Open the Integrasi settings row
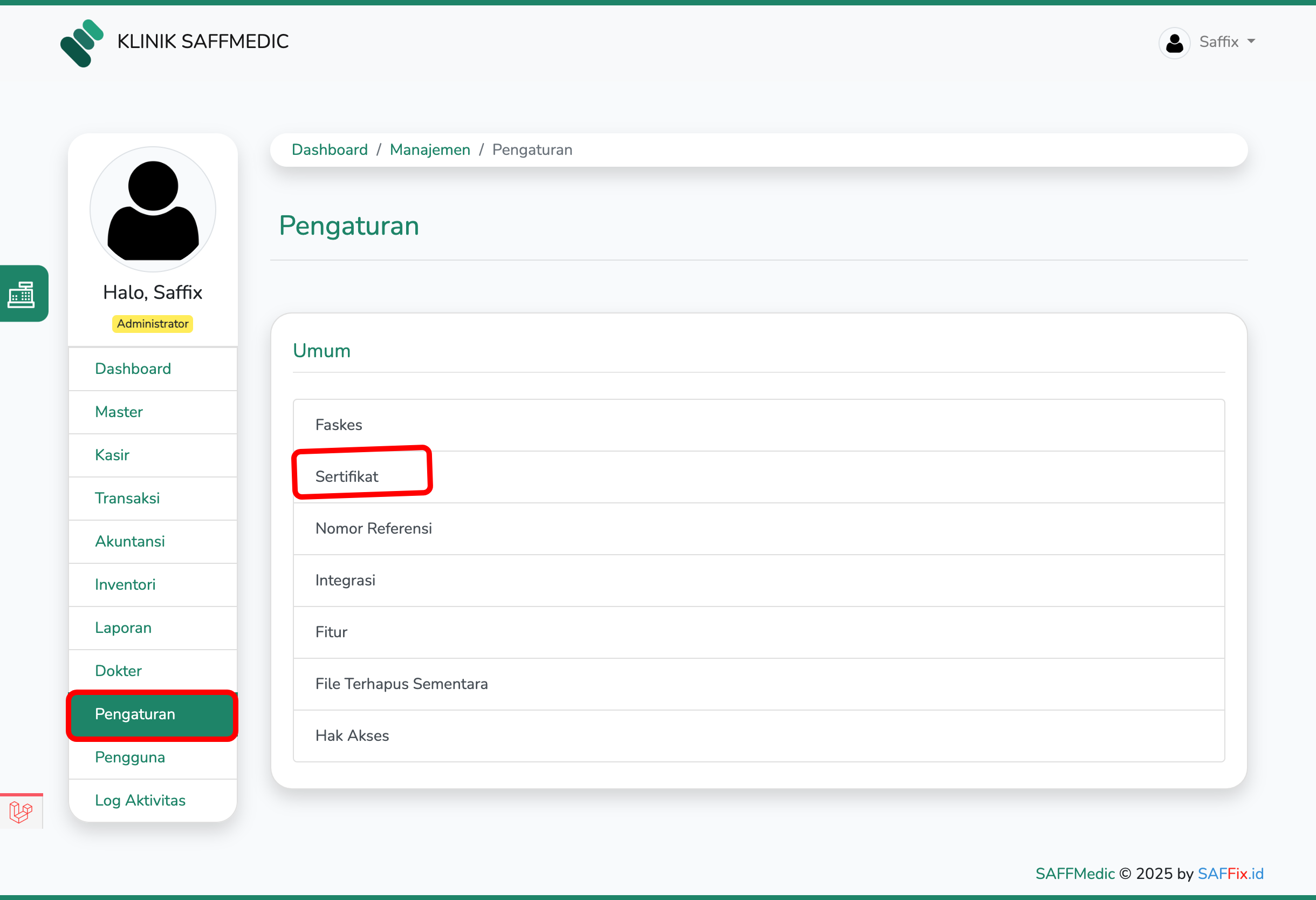 345,580
